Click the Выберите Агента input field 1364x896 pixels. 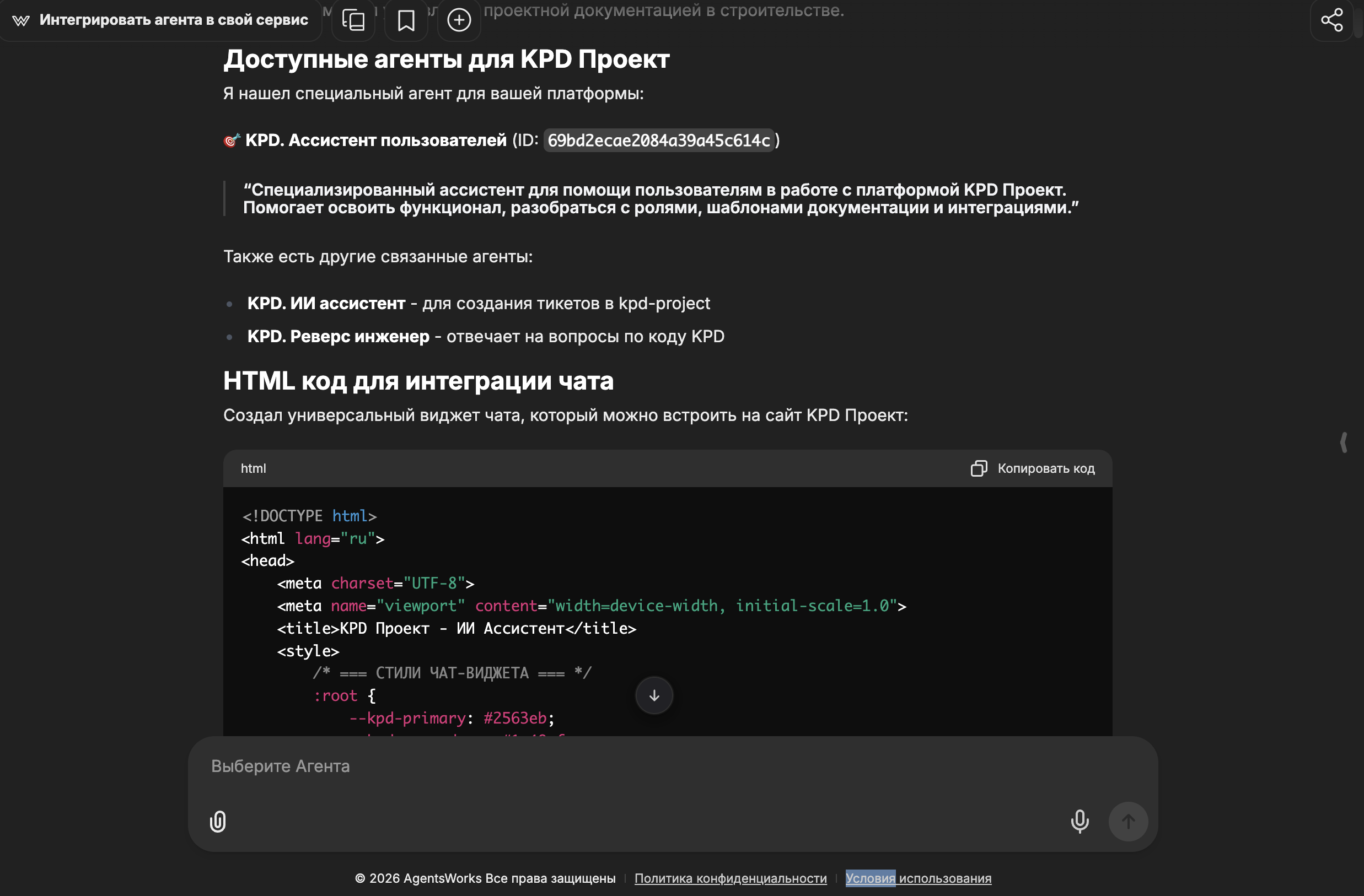tap(630, 767)
